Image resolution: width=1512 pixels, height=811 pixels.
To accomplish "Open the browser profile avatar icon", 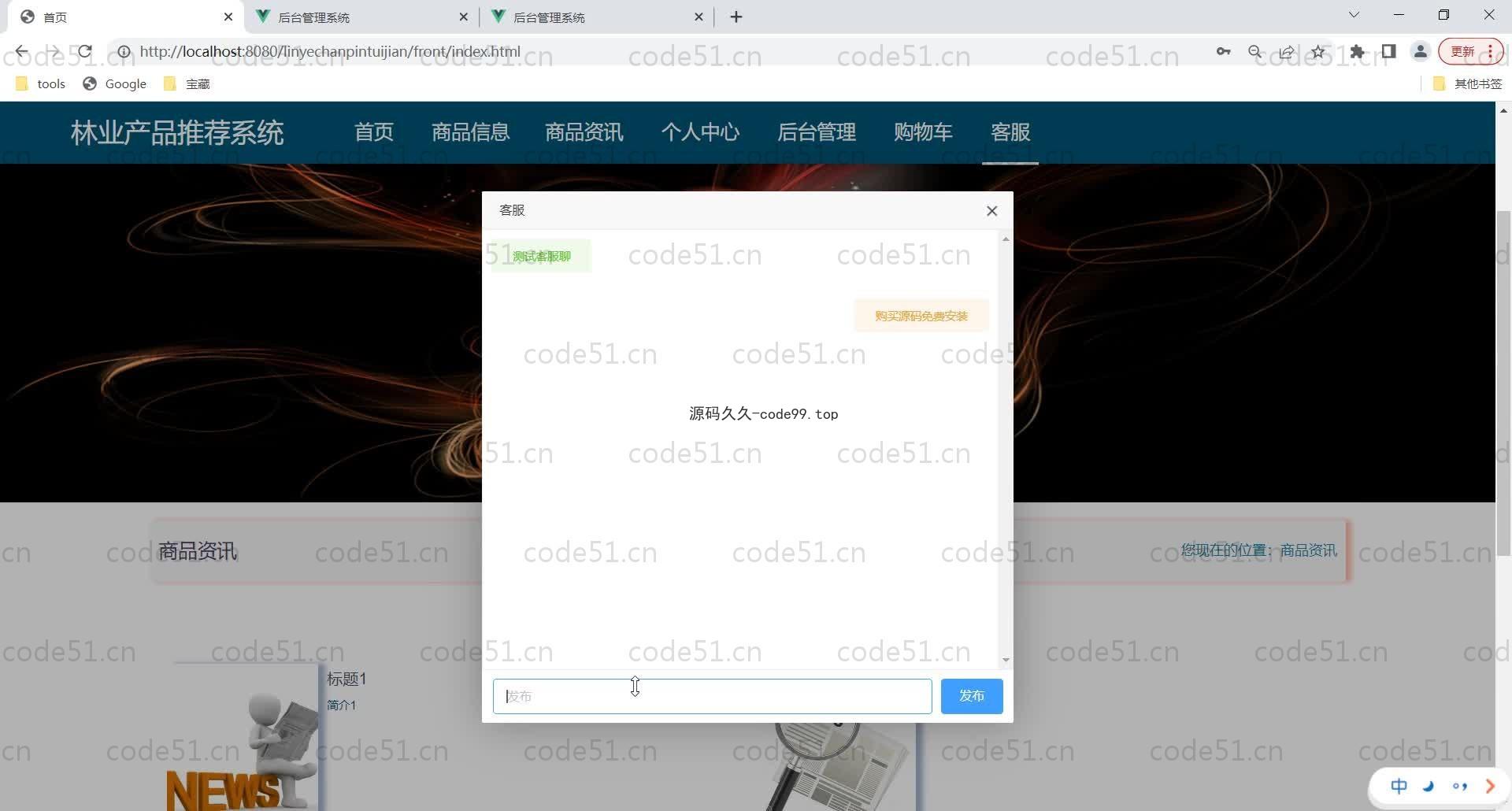I will 1420,52.
